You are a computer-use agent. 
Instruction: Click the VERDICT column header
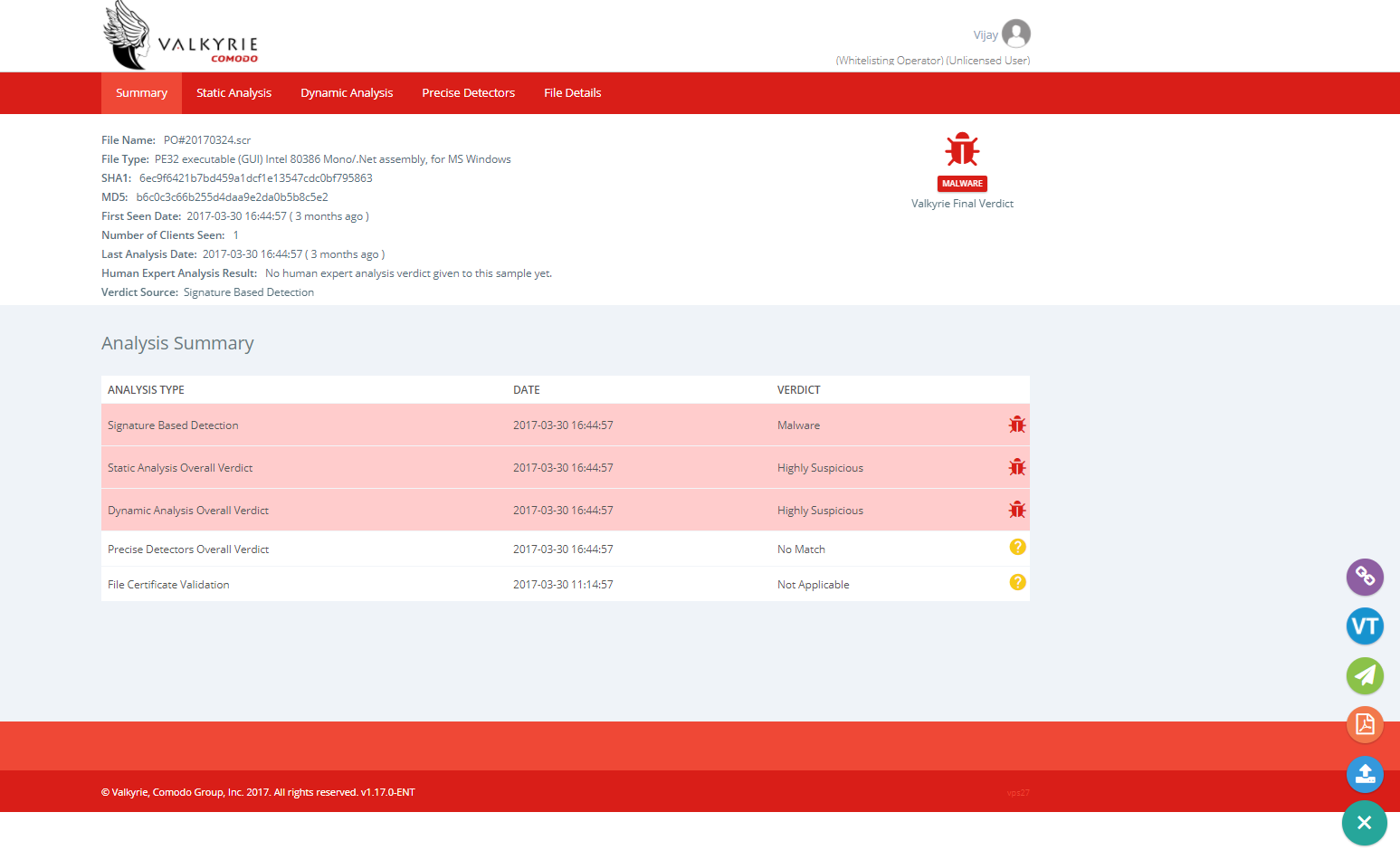click(x=799, y=390)
